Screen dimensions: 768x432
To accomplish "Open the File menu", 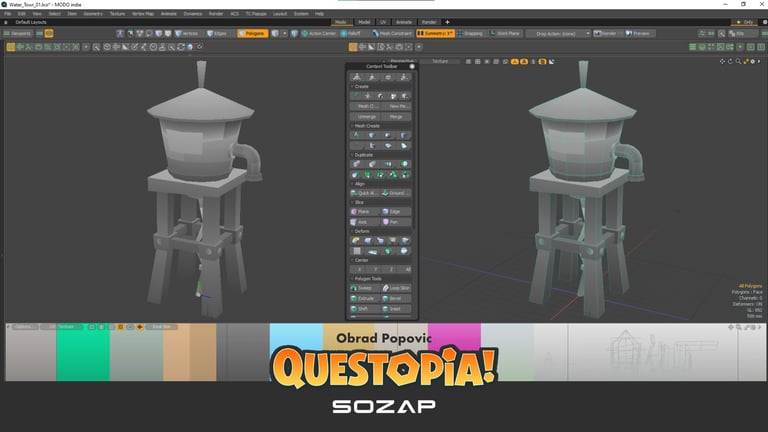I will click(x=8, y=14).
